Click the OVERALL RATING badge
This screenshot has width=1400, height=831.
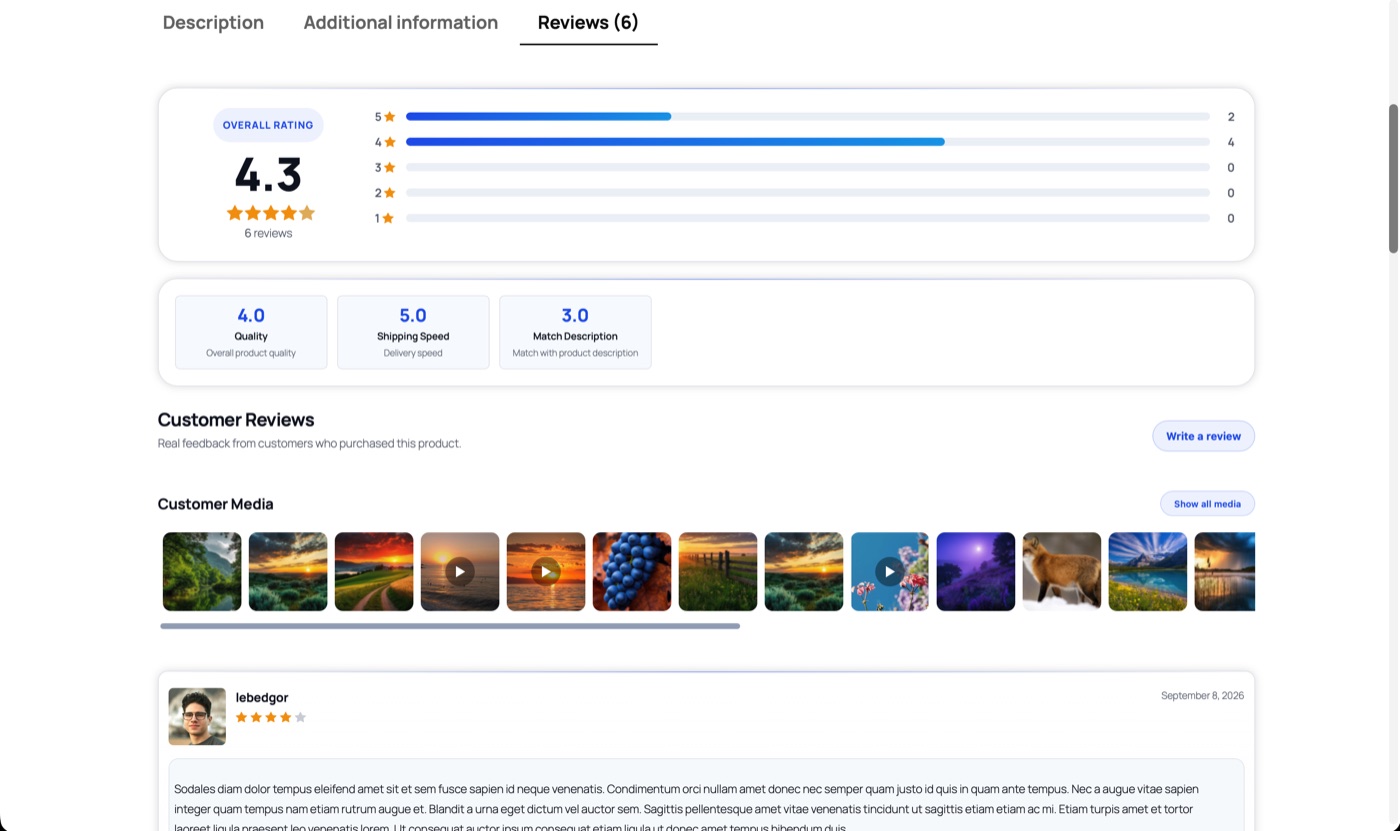[x=268, y=125]
